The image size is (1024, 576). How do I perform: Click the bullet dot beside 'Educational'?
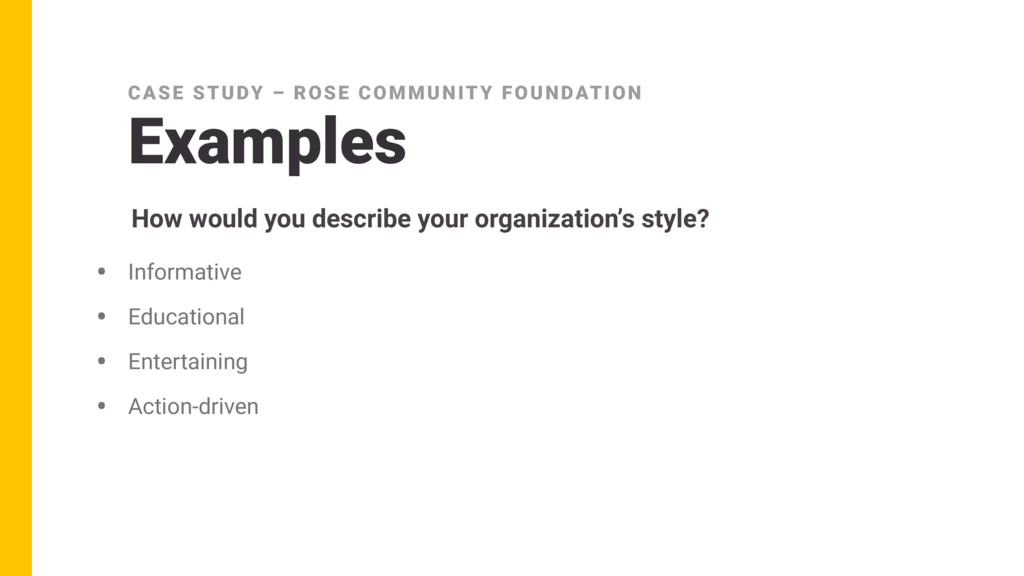tap(101, 316)
